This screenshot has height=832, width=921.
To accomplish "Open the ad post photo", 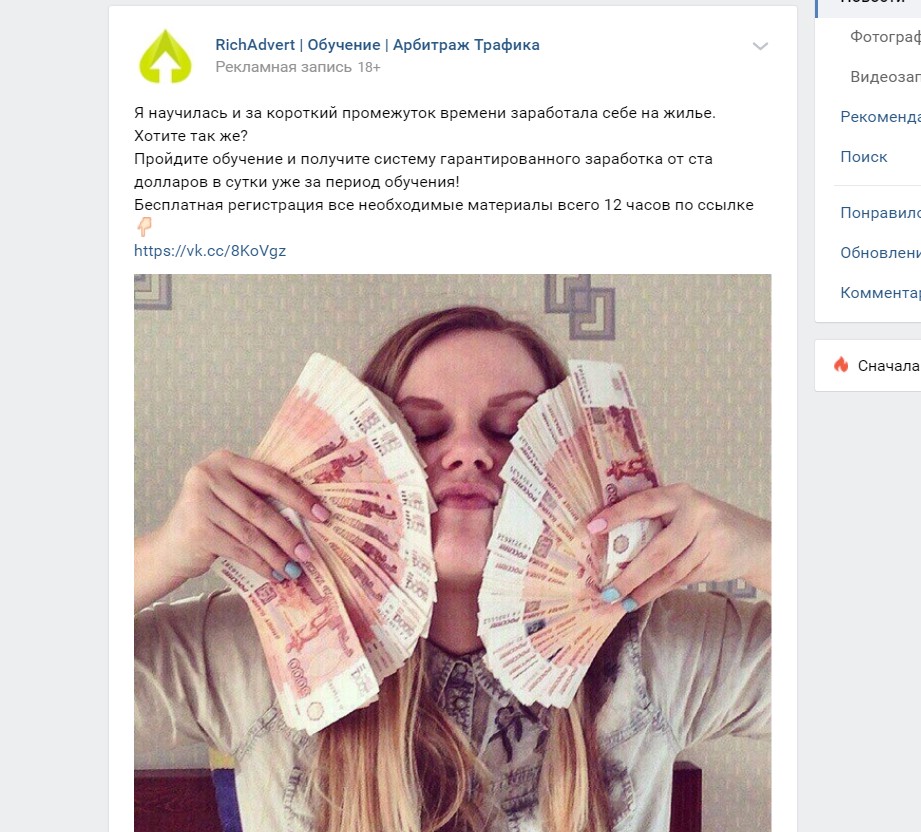I will coord(452,553).
